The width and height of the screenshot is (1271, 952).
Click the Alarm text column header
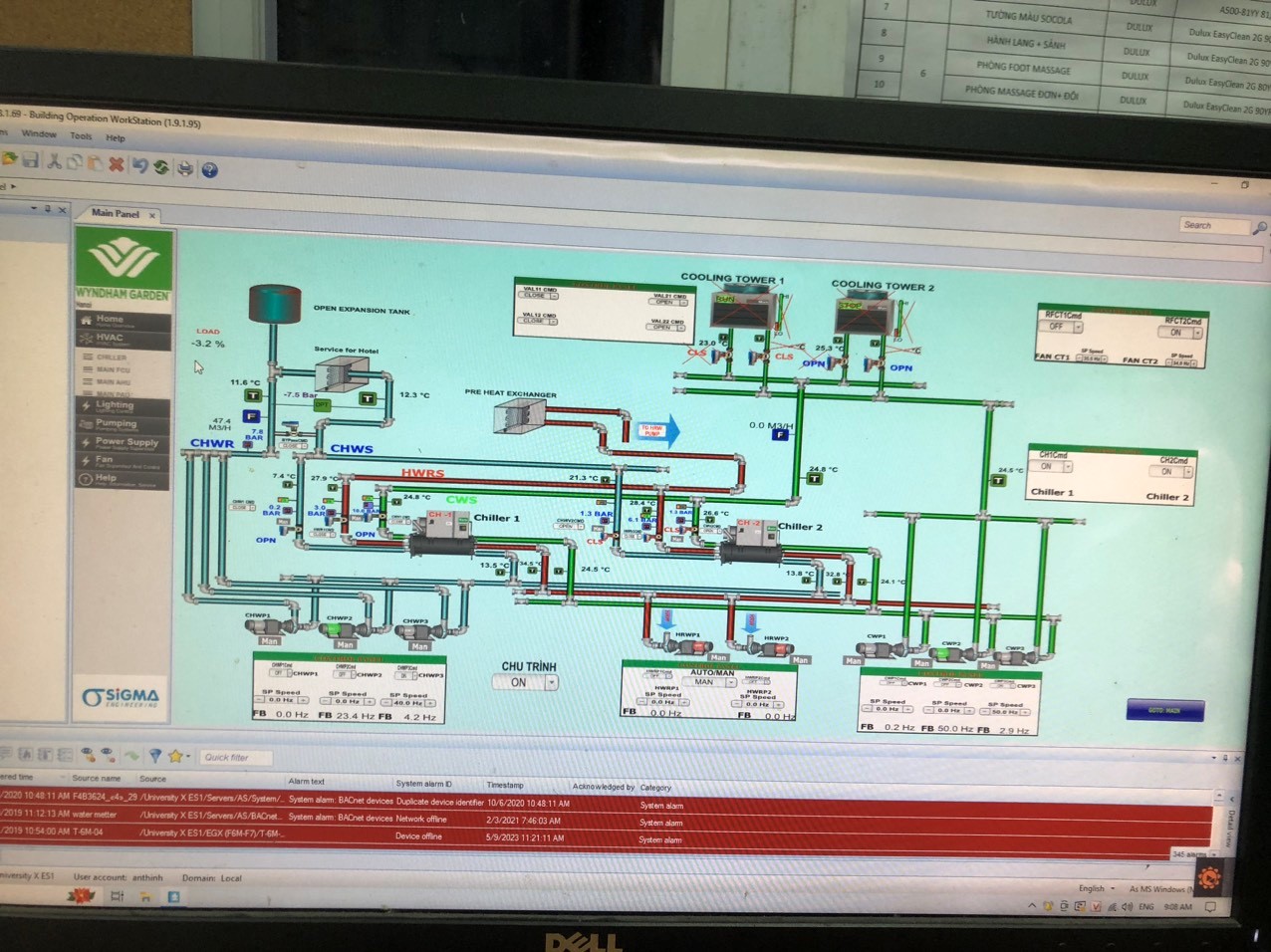(306, 782)
